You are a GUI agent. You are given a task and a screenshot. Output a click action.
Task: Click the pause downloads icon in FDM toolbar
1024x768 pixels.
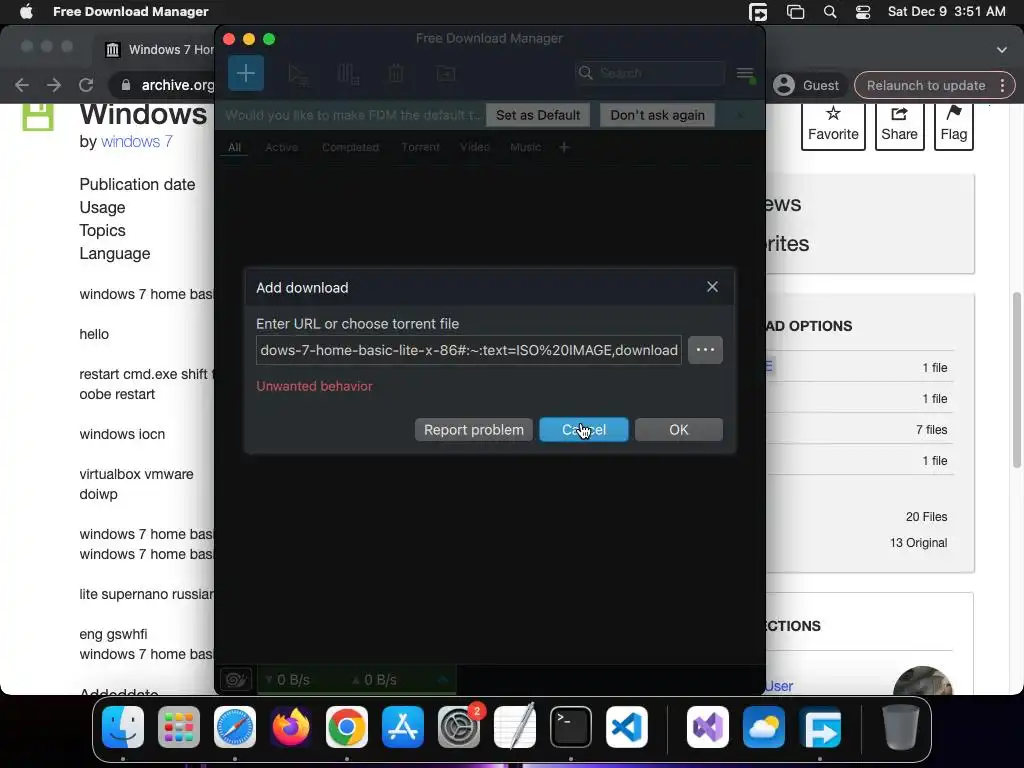pos(348,74)
